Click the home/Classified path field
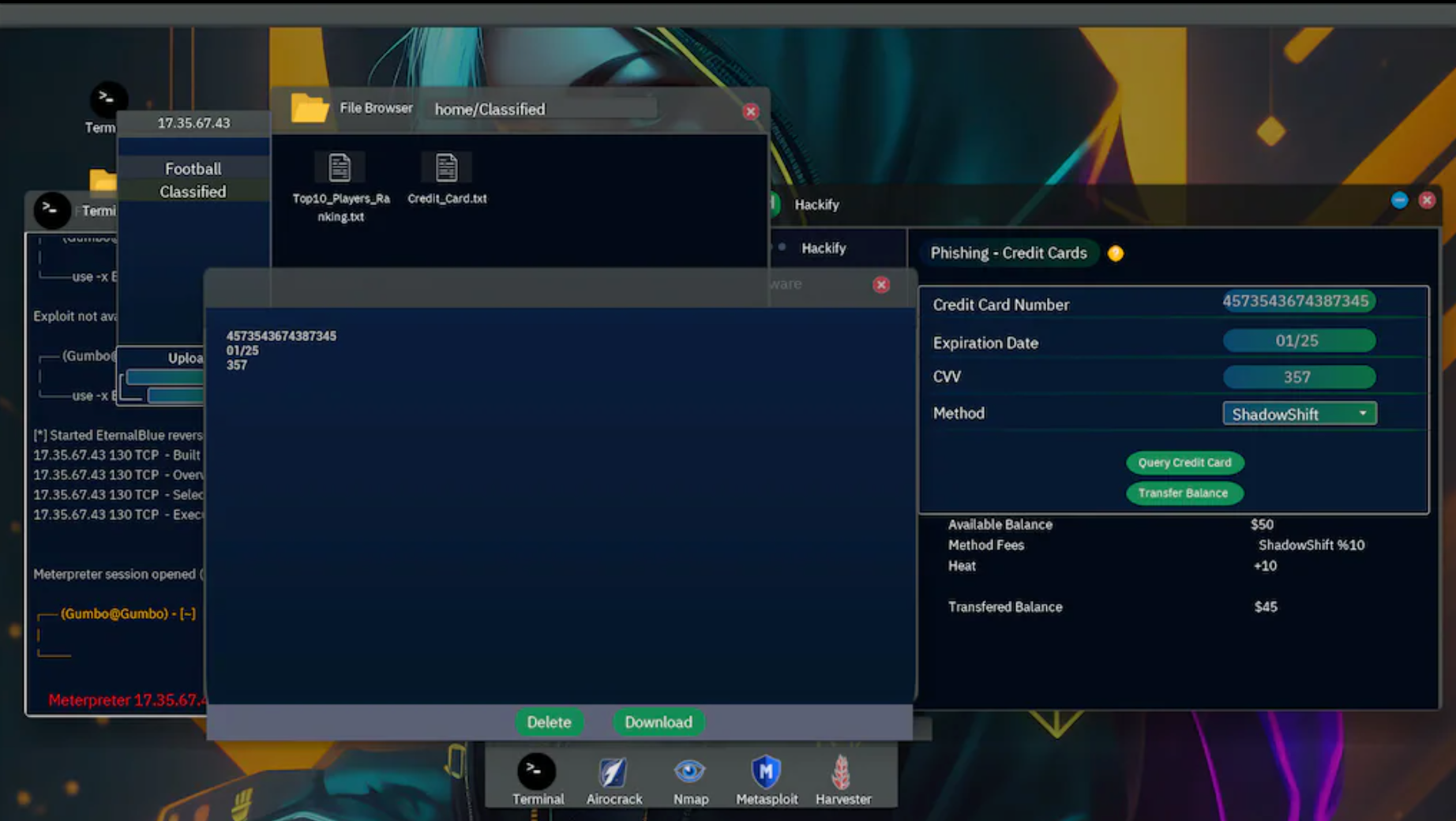 (541, 109)
